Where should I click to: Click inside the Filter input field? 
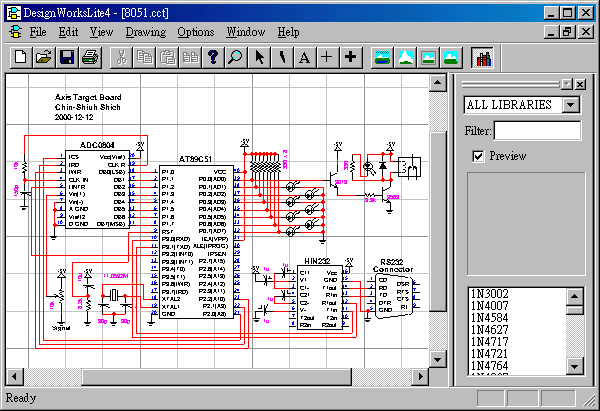click(537, 131)
